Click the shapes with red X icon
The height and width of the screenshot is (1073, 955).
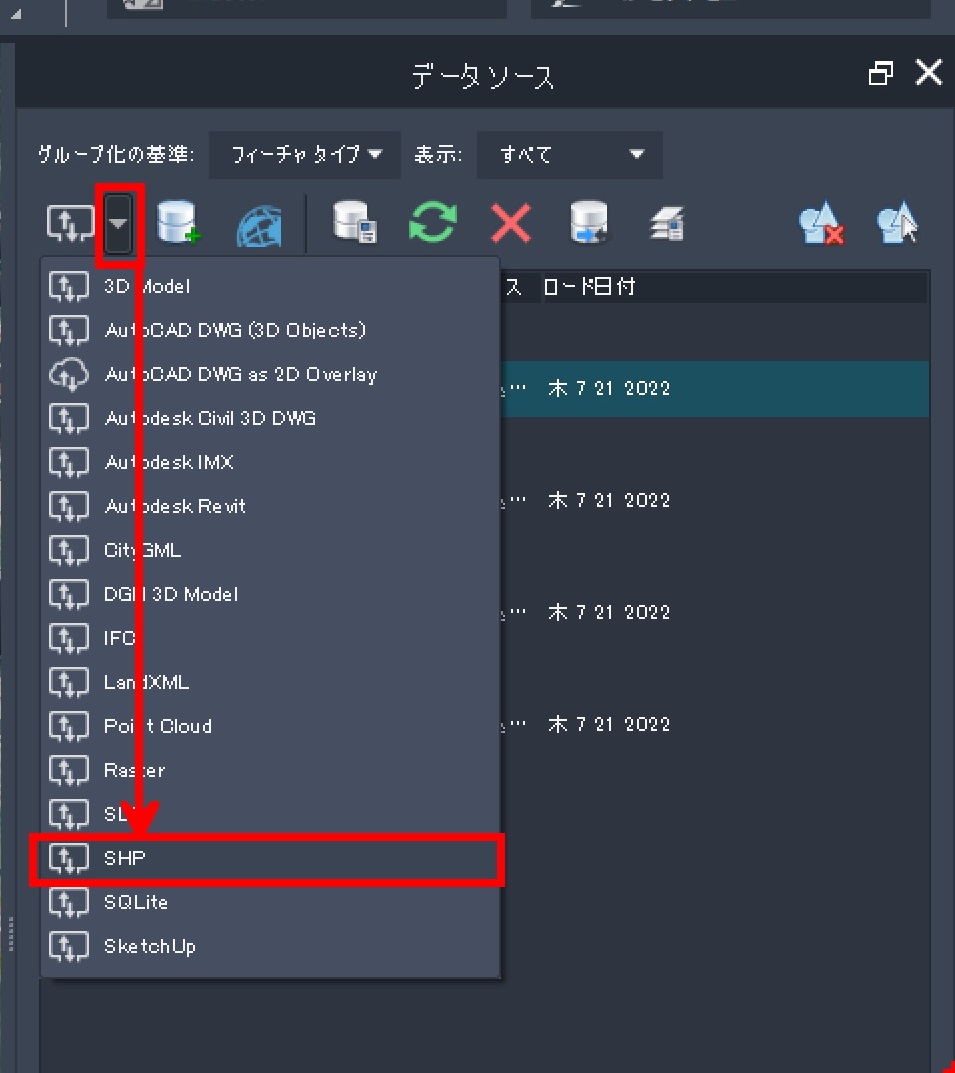(822, 223)
